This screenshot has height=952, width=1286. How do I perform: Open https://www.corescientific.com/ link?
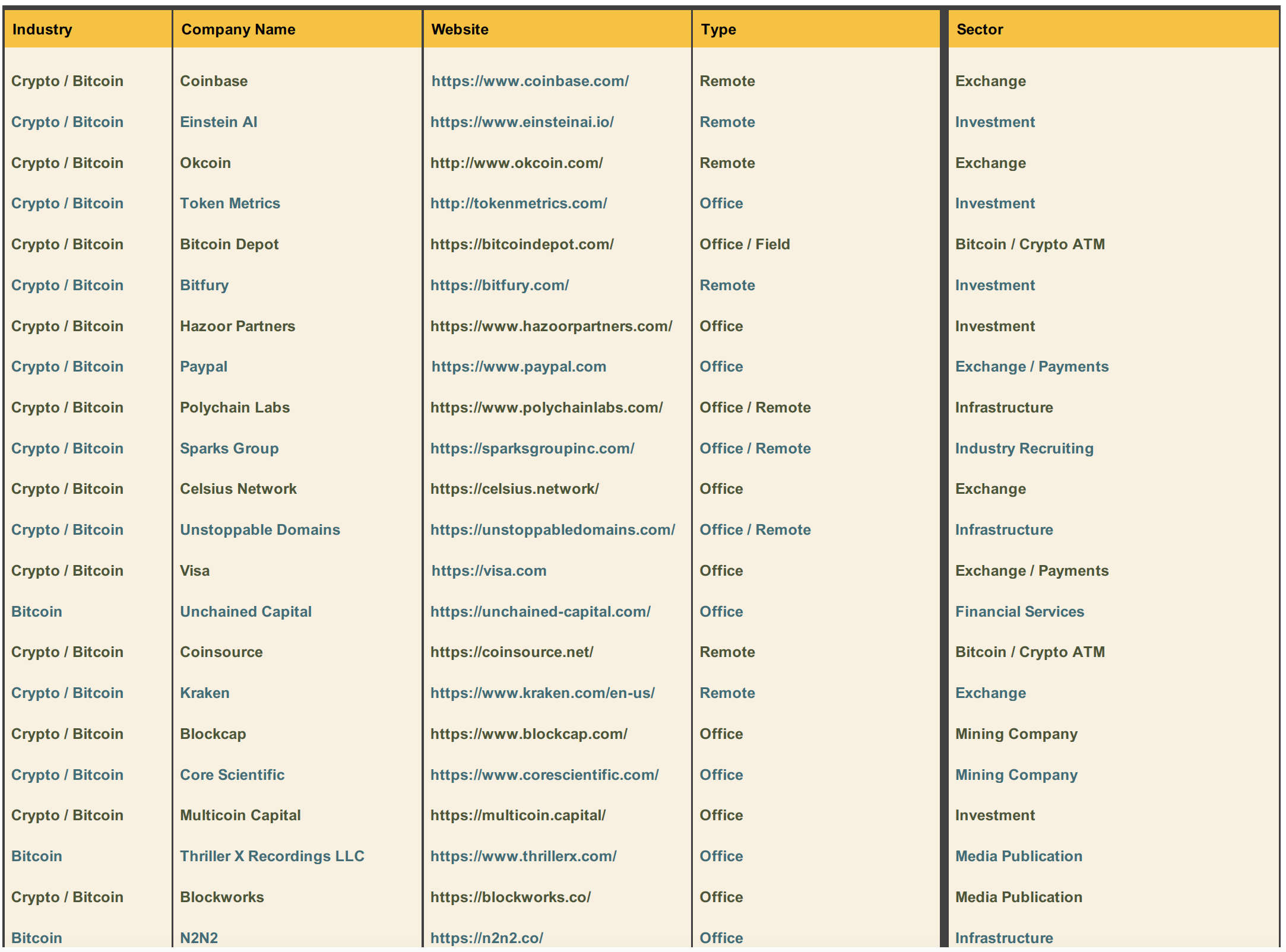pos(544,775)
